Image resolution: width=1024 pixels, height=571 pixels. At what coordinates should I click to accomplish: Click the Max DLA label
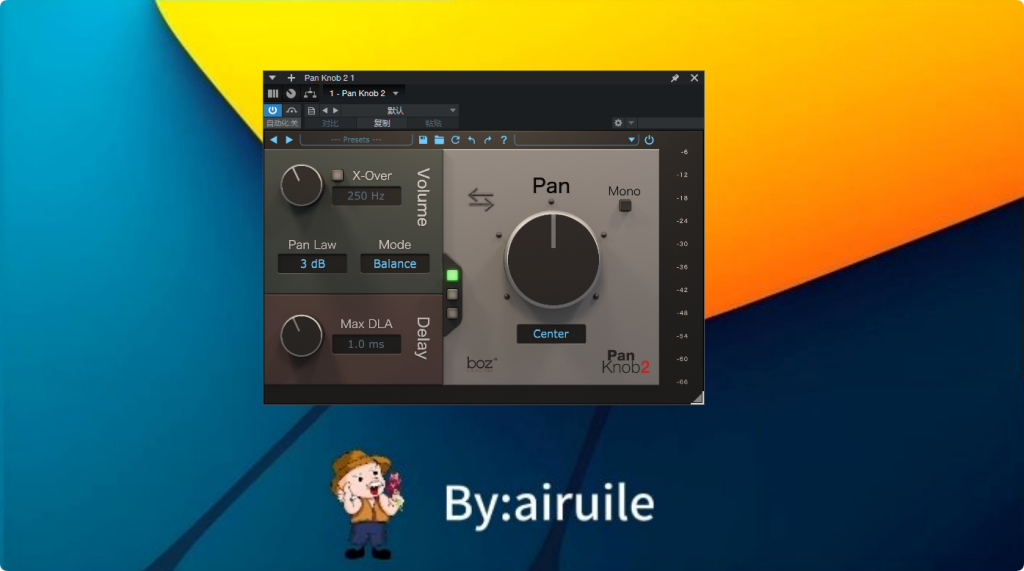pyautogui.click(x=366, y=324)
